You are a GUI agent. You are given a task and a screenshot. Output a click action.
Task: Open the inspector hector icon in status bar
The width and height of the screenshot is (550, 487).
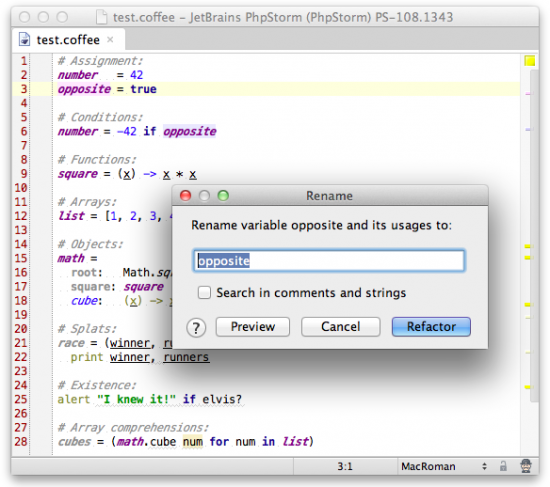point(525,466)
